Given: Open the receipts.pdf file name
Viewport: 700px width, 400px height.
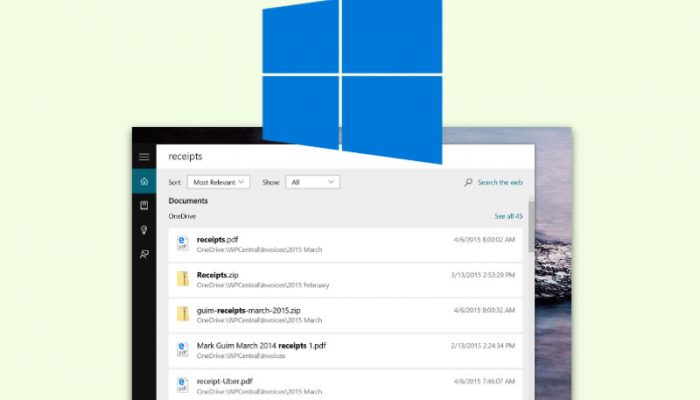Looking at the screenshot, I should pos(217,239).
